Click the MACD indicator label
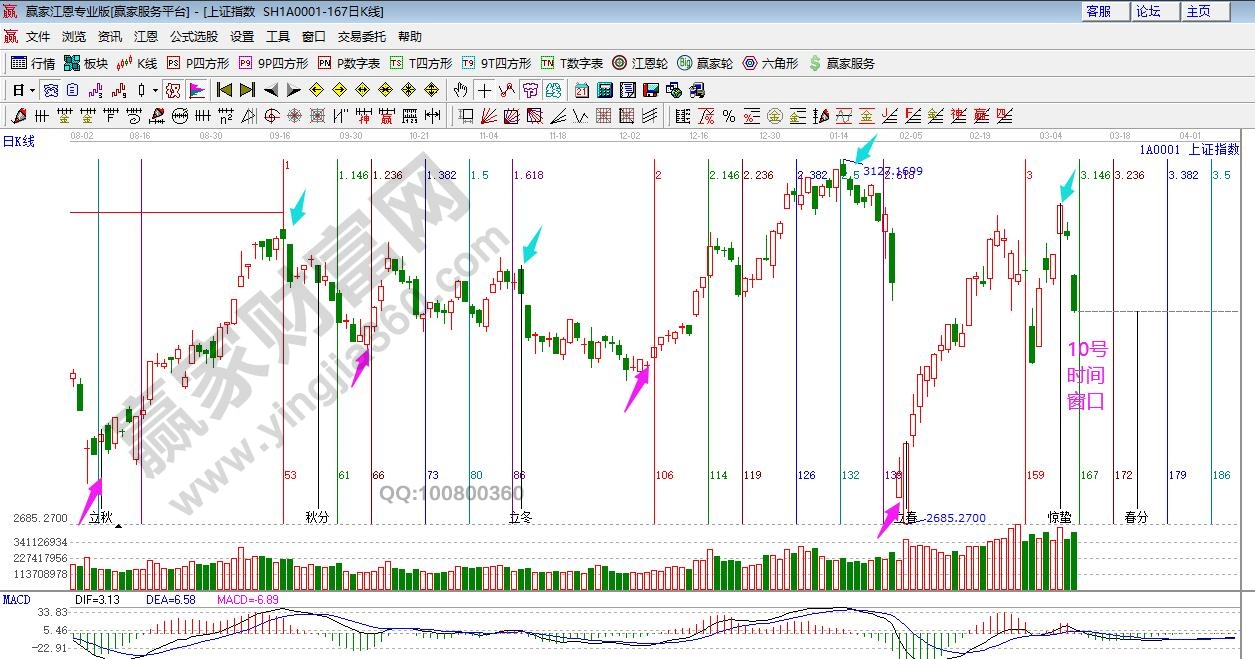The width and height of the screenshot is (1255, 659). (16, 599)
